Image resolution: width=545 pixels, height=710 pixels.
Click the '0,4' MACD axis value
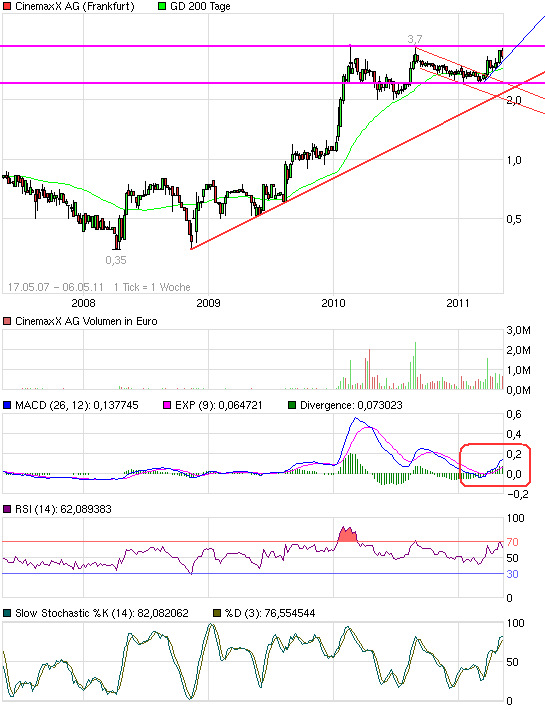514,435
